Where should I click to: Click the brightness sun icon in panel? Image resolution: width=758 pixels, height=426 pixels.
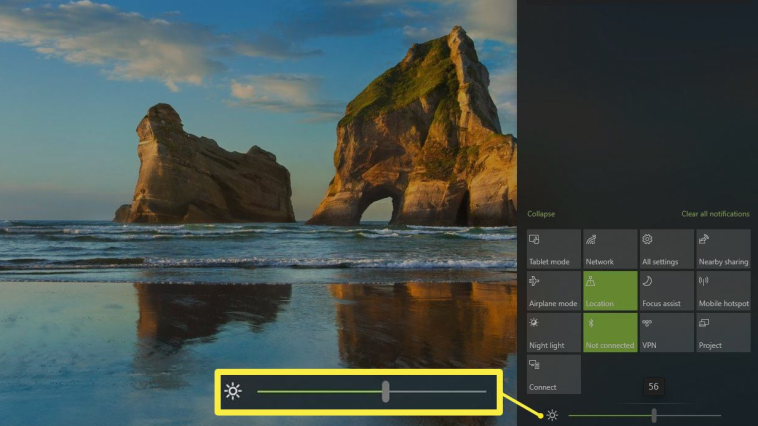(x=552, y=415)
